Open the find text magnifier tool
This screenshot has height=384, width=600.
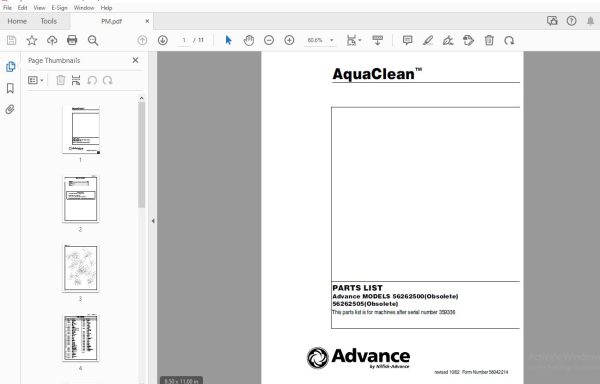pos(93,40)
